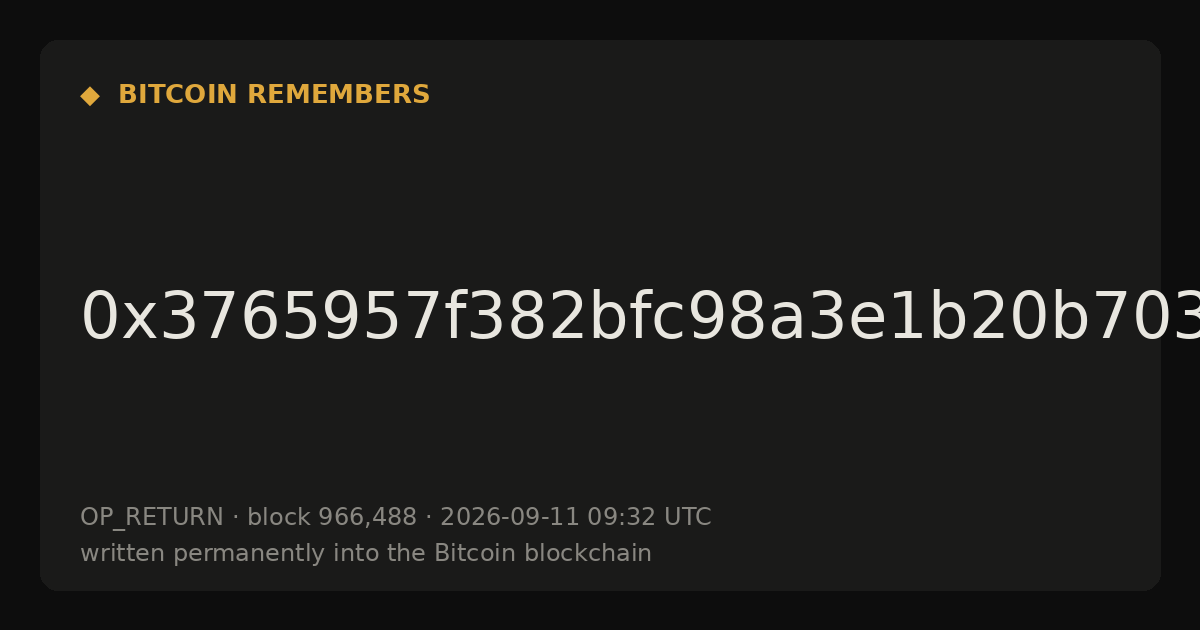Click the dot separator before the date
This screenshot has width=1200, height=630.
[x=429, y=518]
